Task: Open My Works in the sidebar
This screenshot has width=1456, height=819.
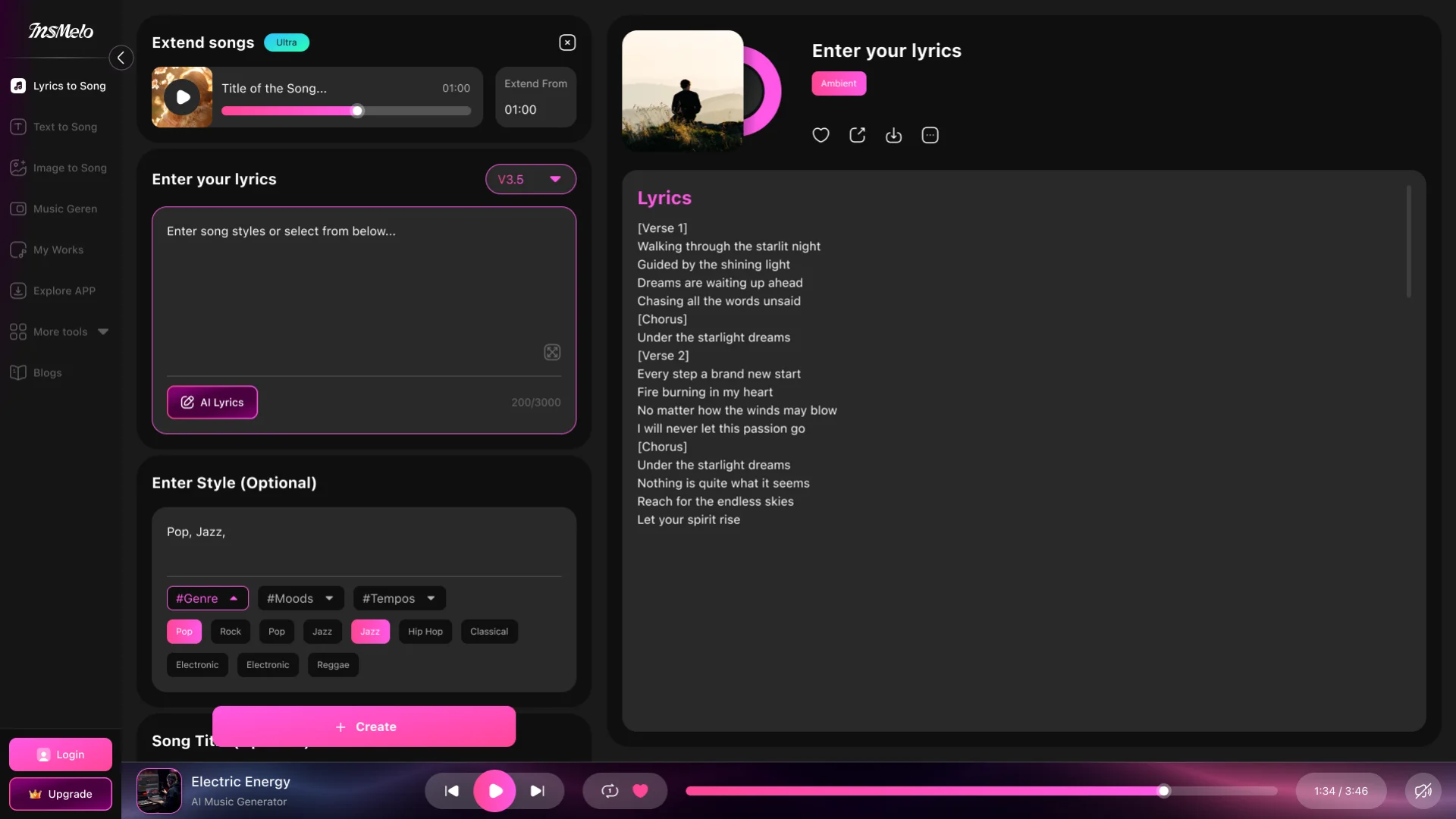Action: (58, 249)
